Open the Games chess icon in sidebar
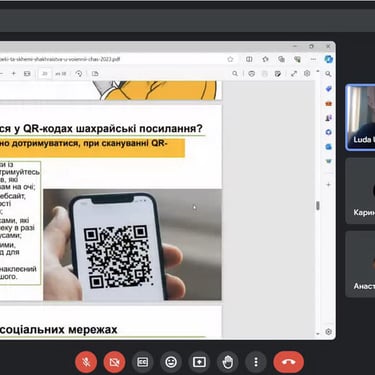Image resolution: width=375 pixels, height=375 pixels. [328, 118]
